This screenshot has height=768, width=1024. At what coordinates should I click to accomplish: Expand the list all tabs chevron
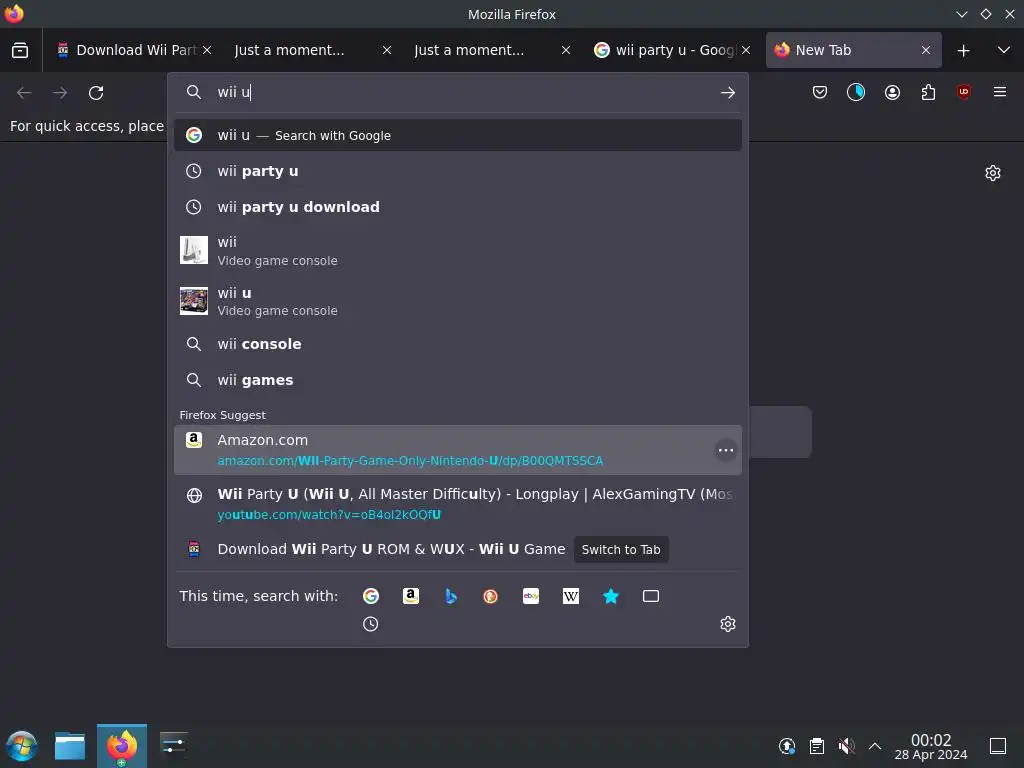point(1004,50)
